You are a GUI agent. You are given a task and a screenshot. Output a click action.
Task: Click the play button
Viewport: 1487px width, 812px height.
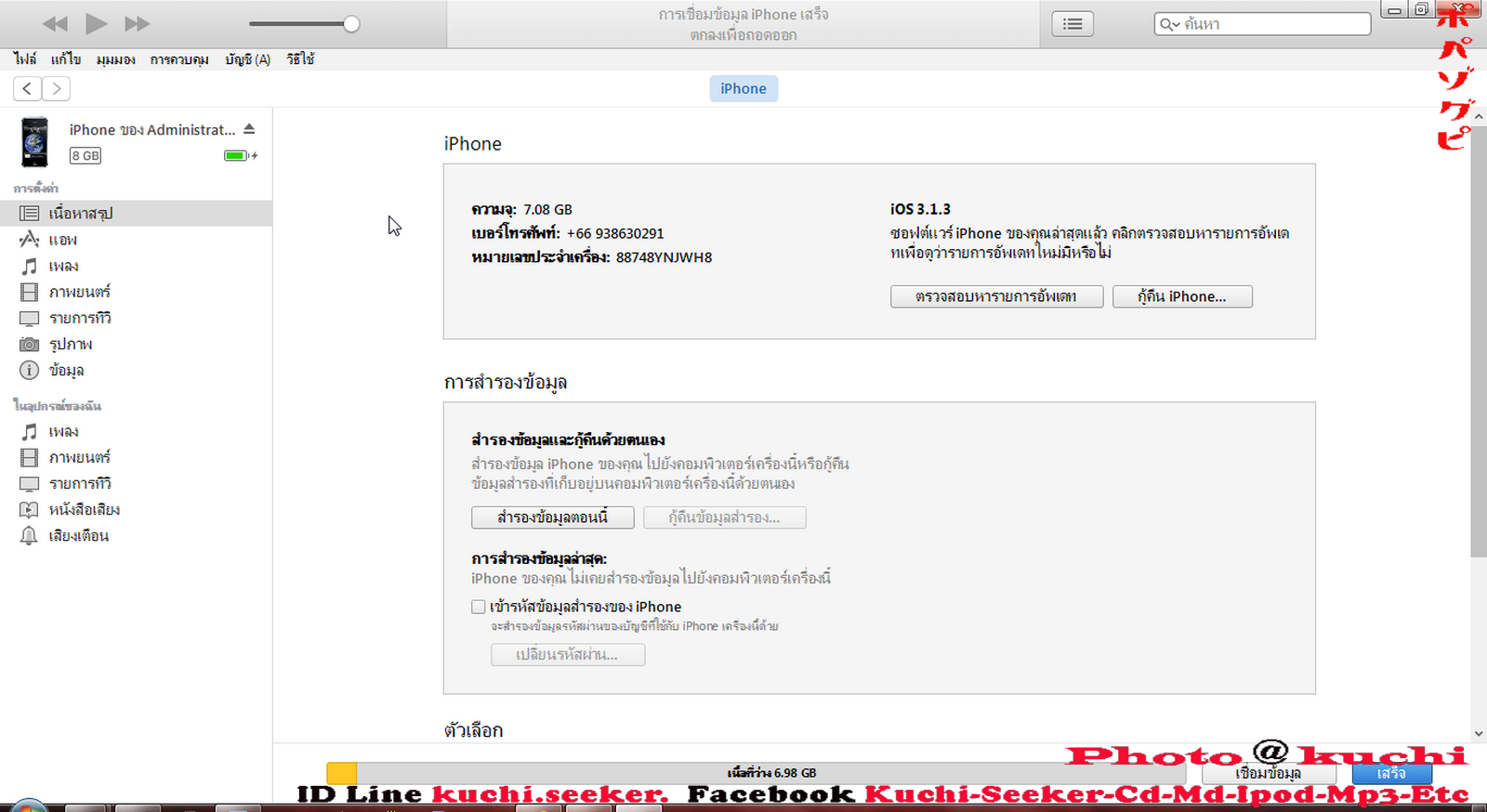tap(96, 23)
